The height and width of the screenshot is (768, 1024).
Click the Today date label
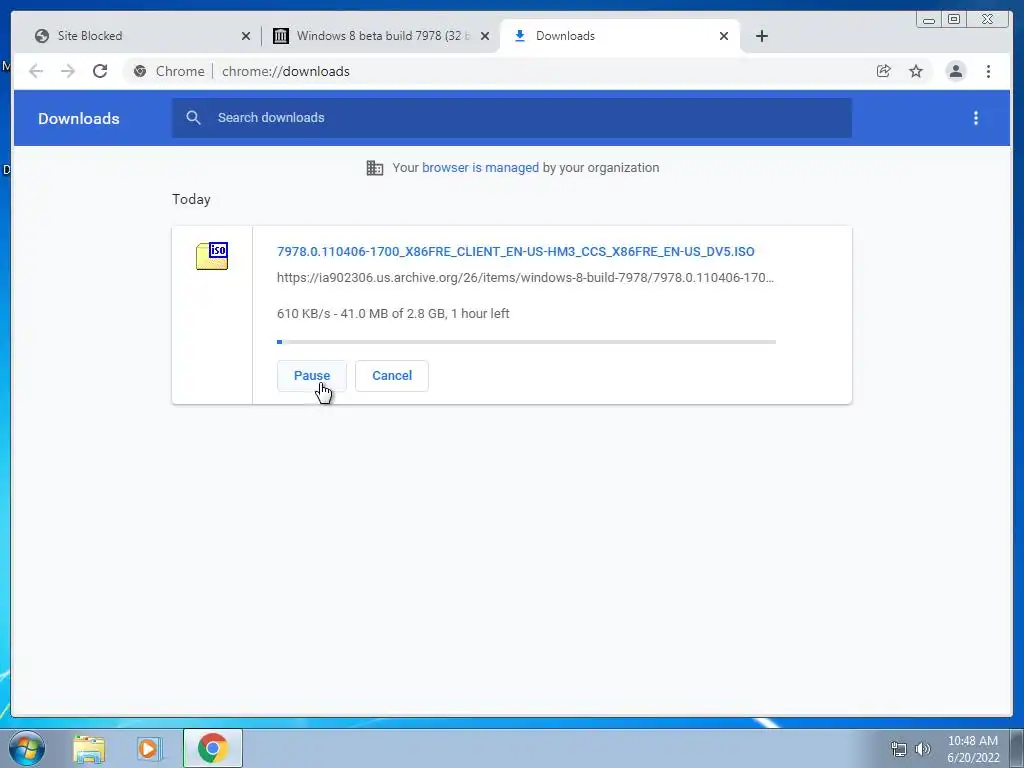(x=191, y=199)
